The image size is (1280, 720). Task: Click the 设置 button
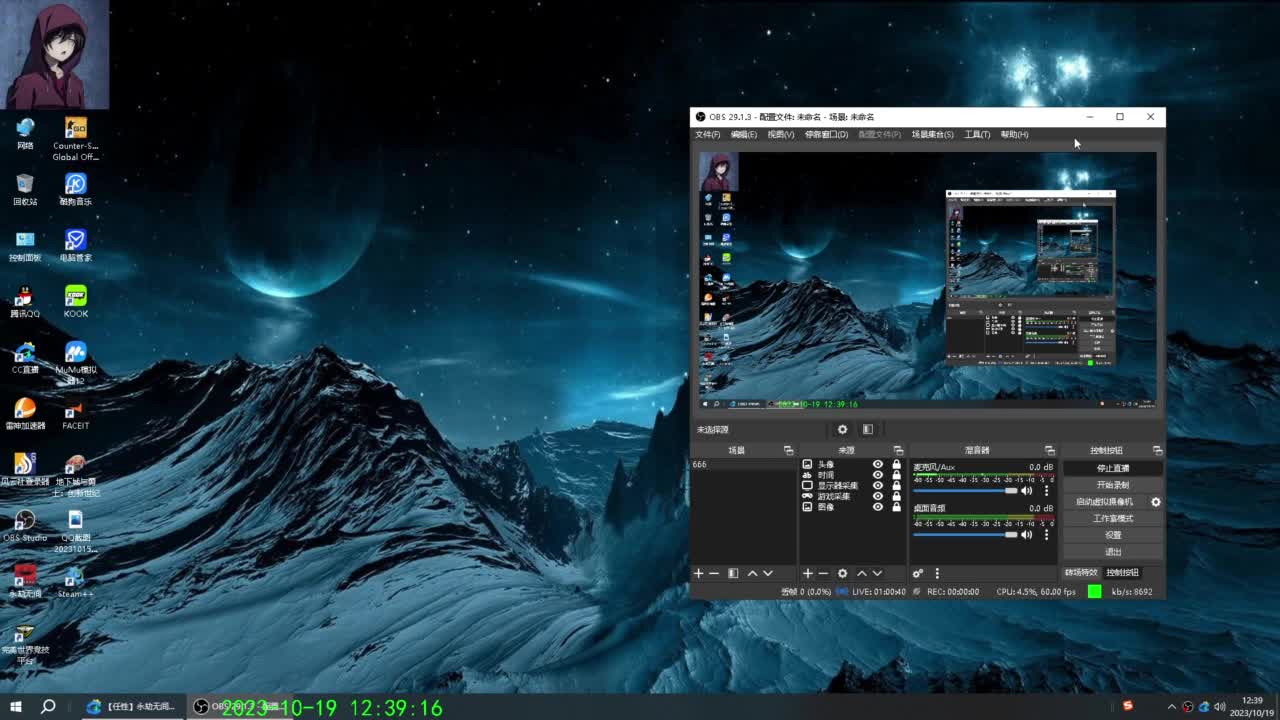(1113, 535)
